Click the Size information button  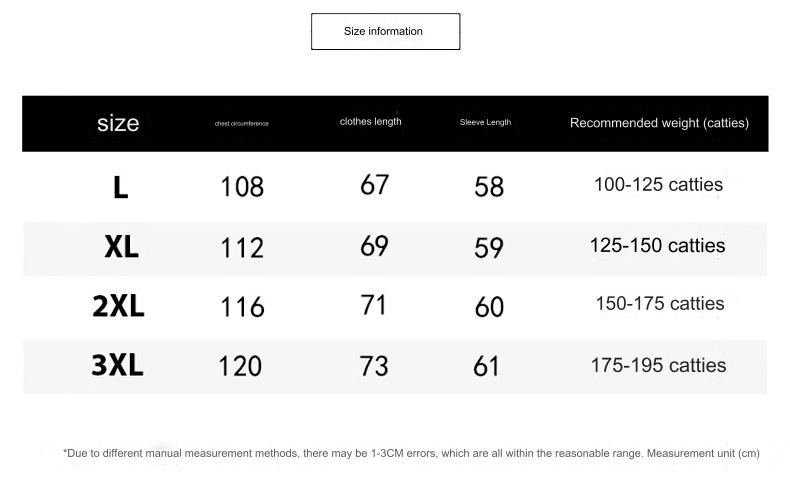pyautogui.click(x=385, y=32)
